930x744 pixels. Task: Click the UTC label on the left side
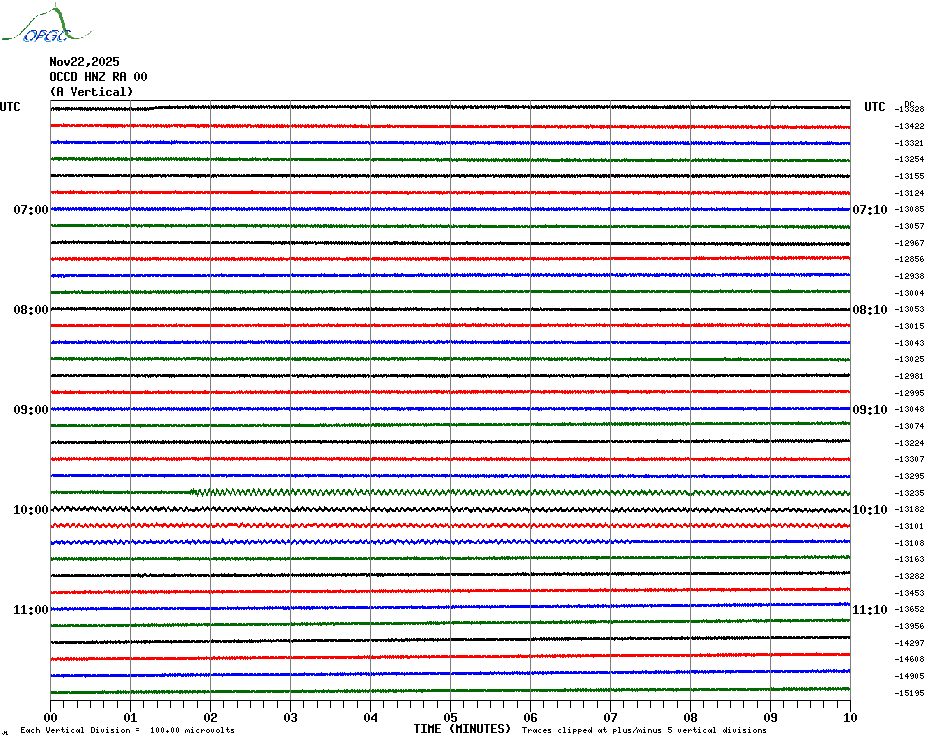pos(10,107)
